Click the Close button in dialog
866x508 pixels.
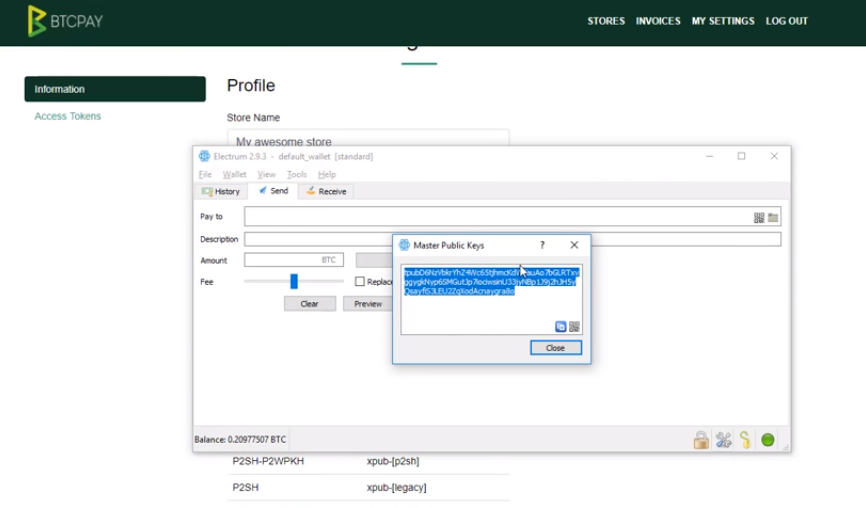coord(556,348)
